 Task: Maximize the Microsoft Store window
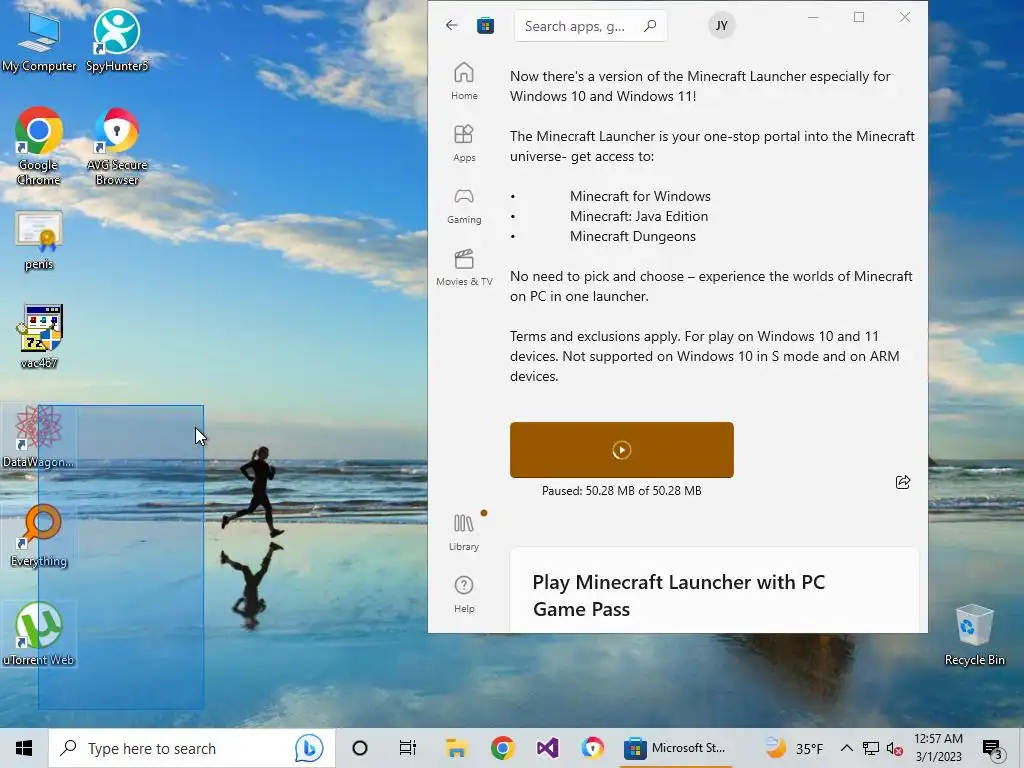(x=859, y=18)
